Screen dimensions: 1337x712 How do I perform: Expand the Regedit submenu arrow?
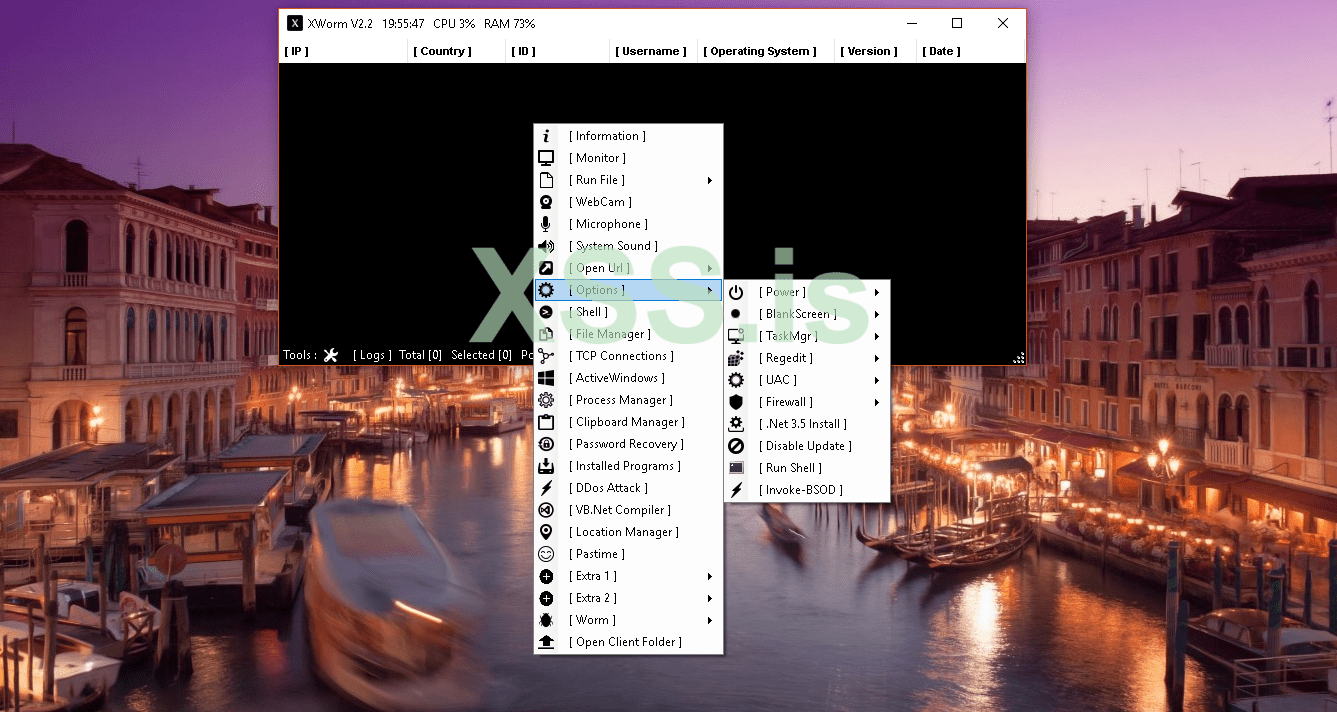coord(877,358)
